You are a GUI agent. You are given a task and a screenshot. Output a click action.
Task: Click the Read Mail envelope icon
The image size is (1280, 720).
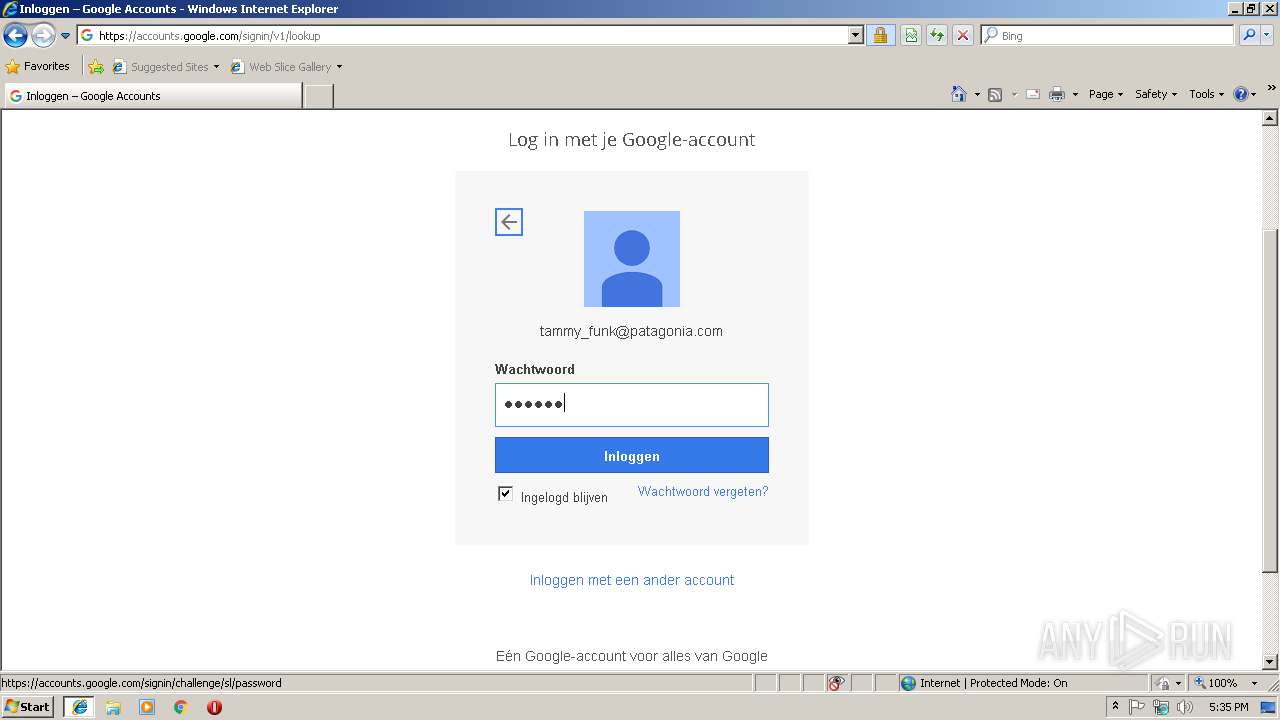(x=1033, y=94)
